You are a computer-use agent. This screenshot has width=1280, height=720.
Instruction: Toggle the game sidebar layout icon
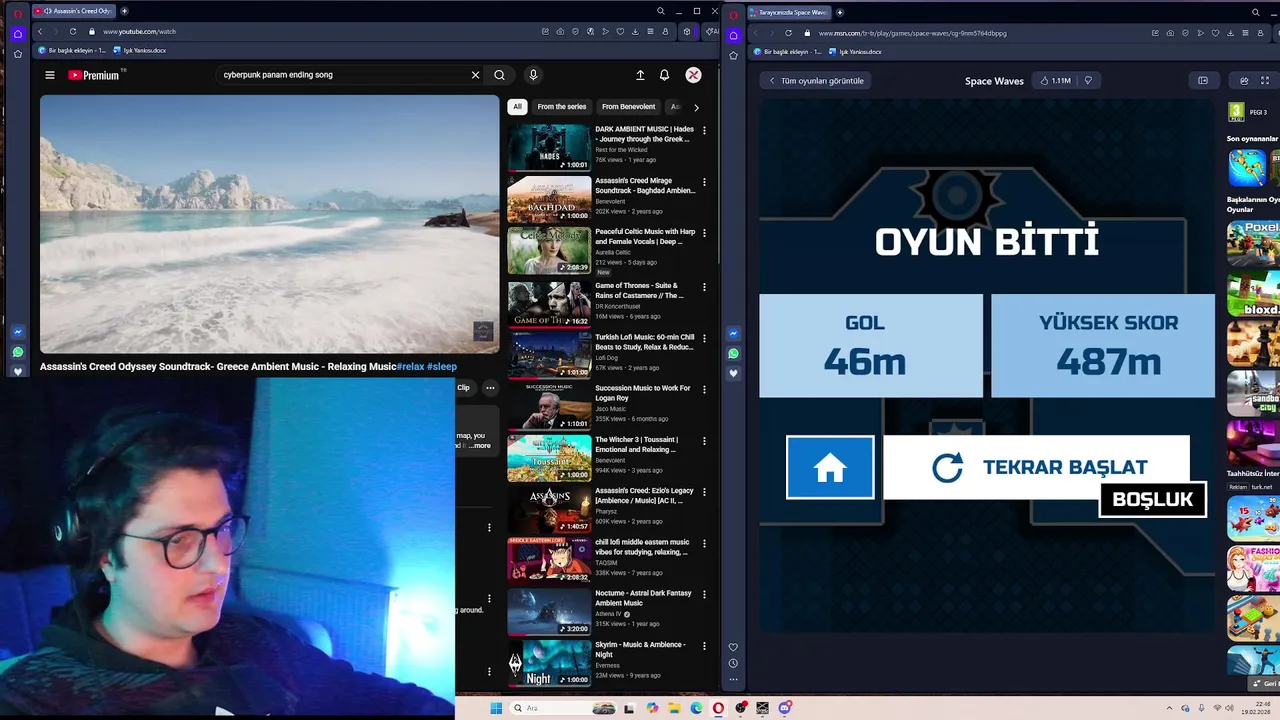(x=1203, y=81)
